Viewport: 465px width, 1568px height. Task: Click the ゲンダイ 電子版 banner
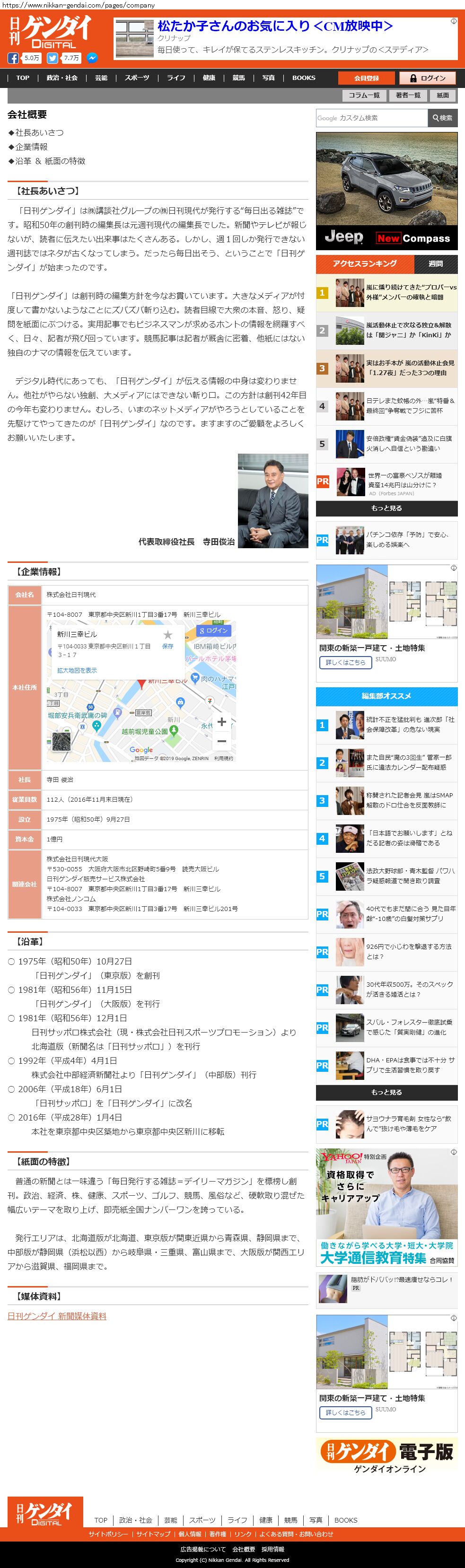[386, 1457]
